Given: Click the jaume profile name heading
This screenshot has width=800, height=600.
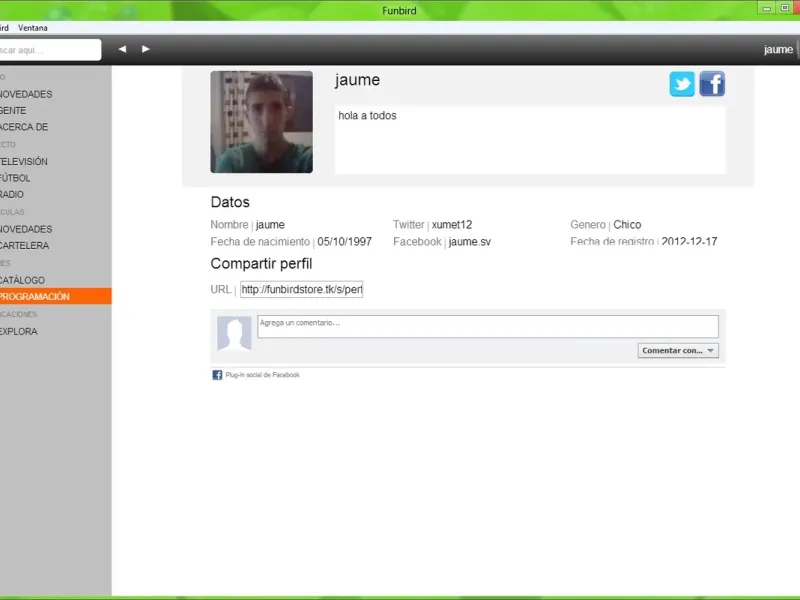Looking at the screenshot, I should [x=357, y=80].
